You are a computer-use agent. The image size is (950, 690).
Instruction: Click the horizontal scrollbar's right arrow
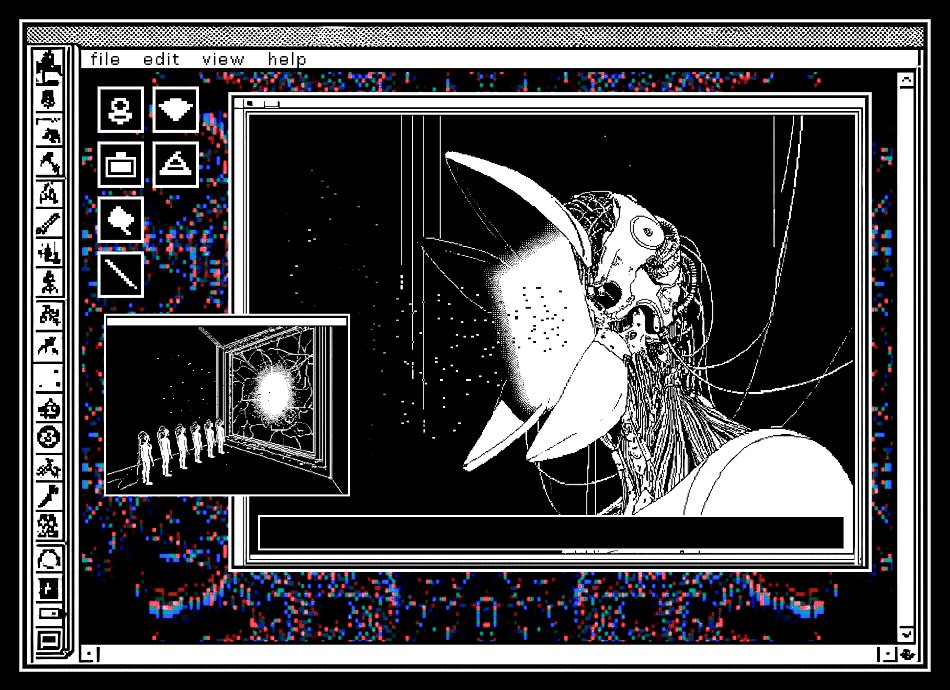(888, 654)
